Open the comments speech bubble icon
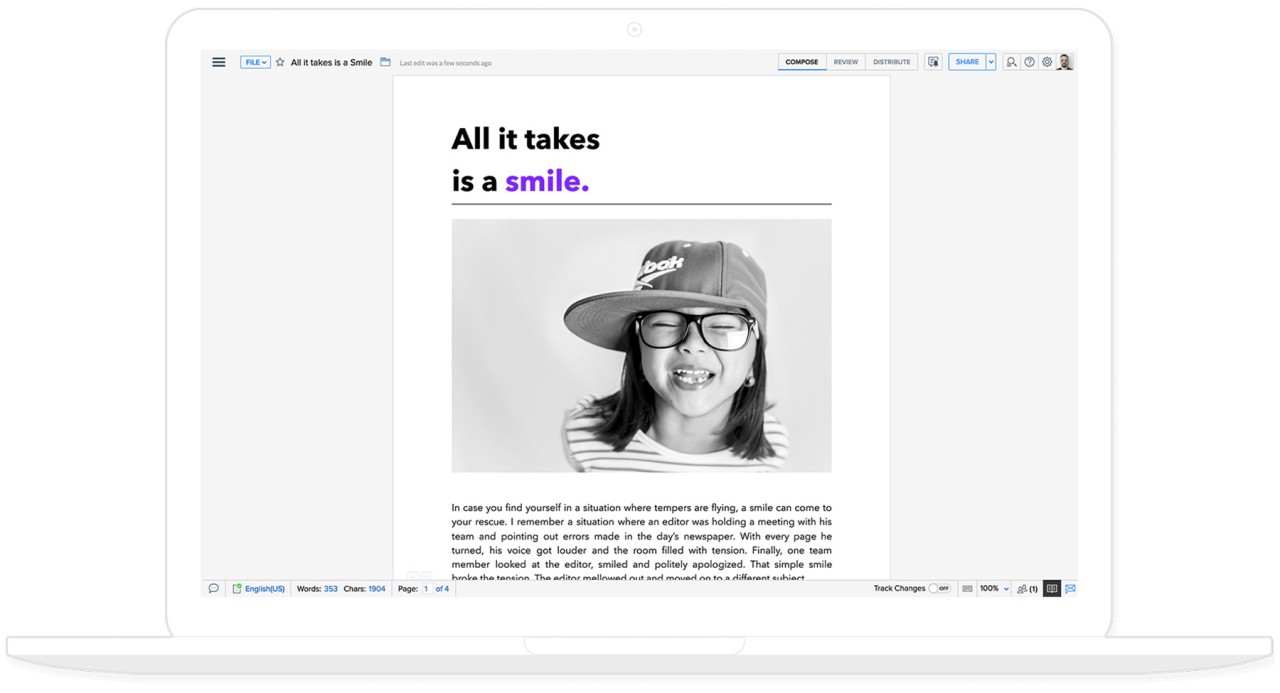This screenshot has width=1280, height=693. [213, 589]
